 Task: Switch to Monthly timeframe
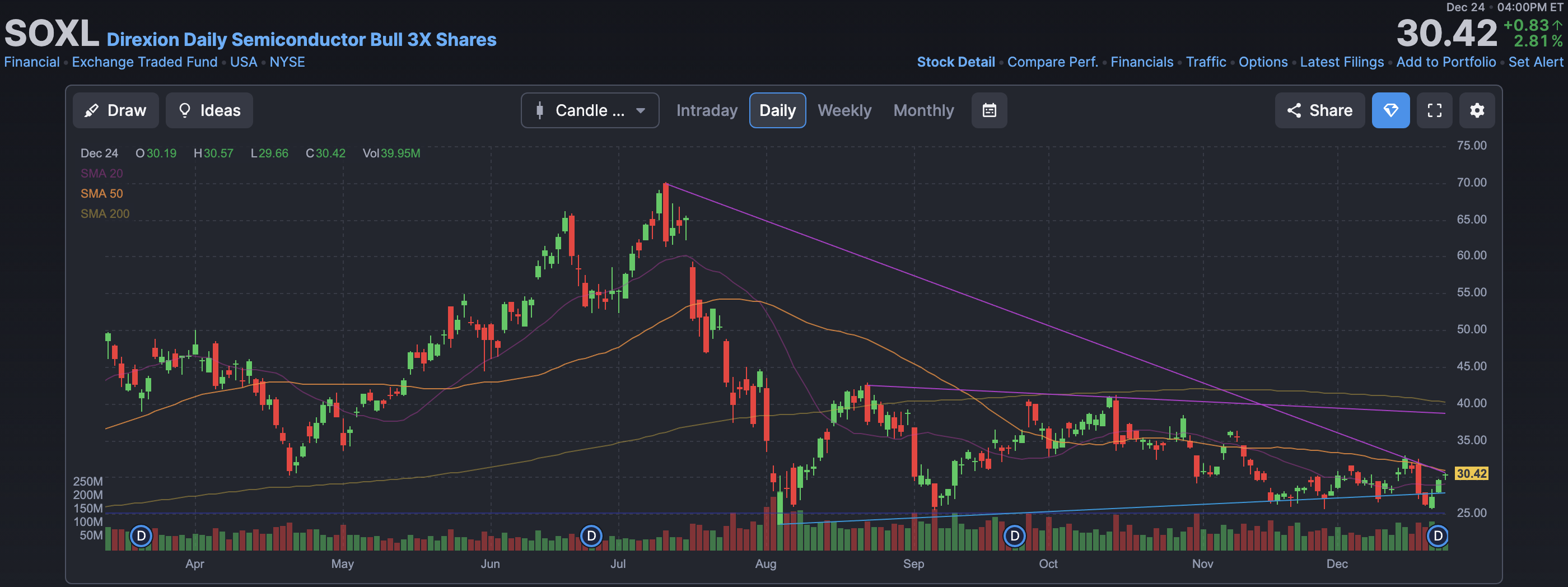(x=923, y=110)
